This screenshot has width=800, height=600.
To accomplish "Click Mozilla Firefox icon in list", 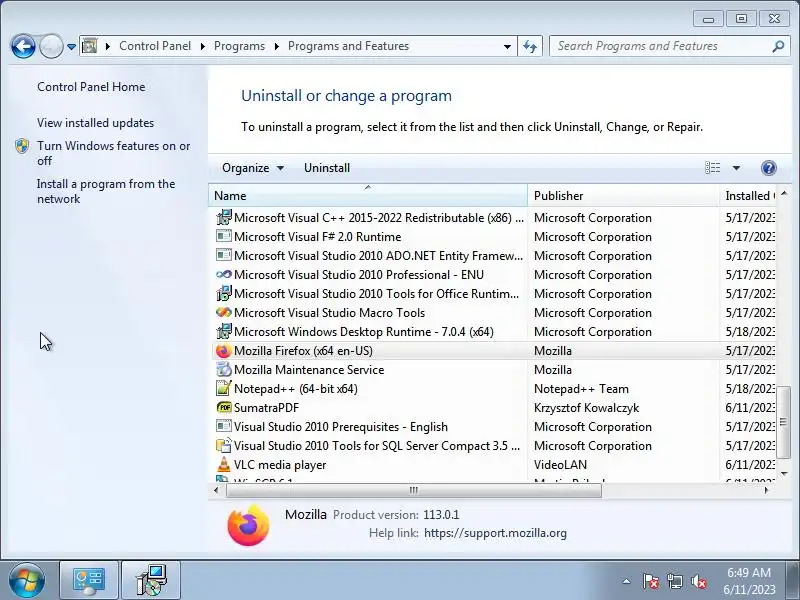I will [223, 351].
